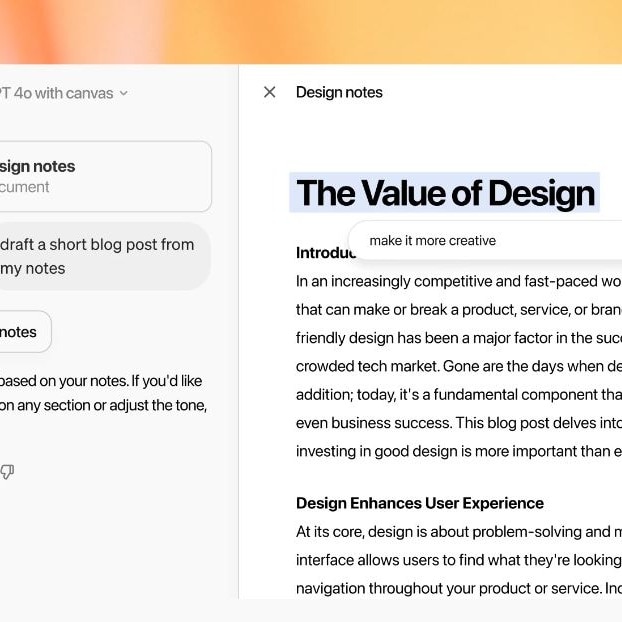622x622 pixels.
Task: Place cursor in the introduction paragraph first line
Action: click(459, 281)
